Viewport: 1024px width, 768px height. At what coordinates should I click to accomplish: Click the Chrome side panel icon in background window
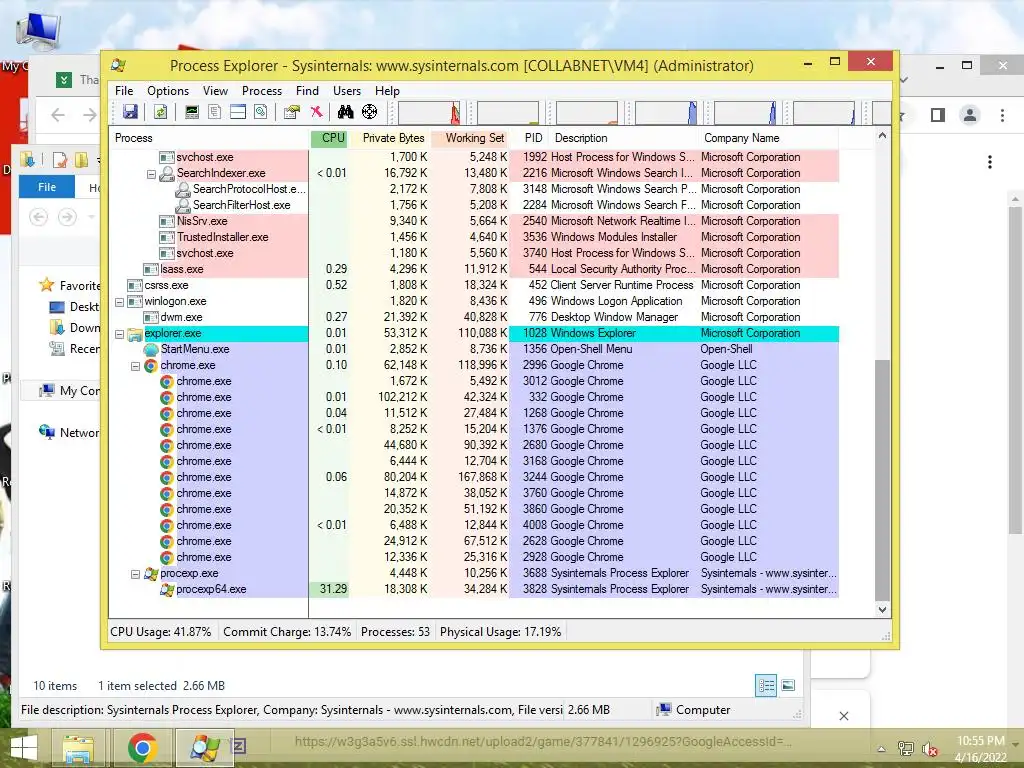click(938, 115)
